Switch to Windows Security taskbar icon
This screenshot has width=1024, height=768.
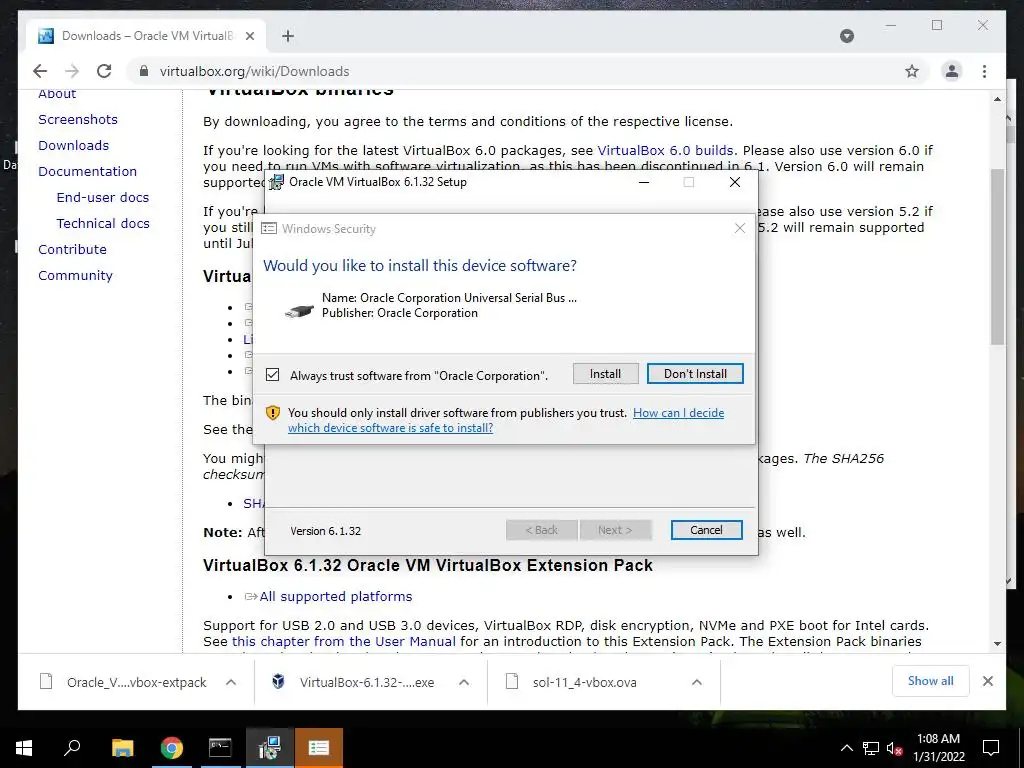319,748
